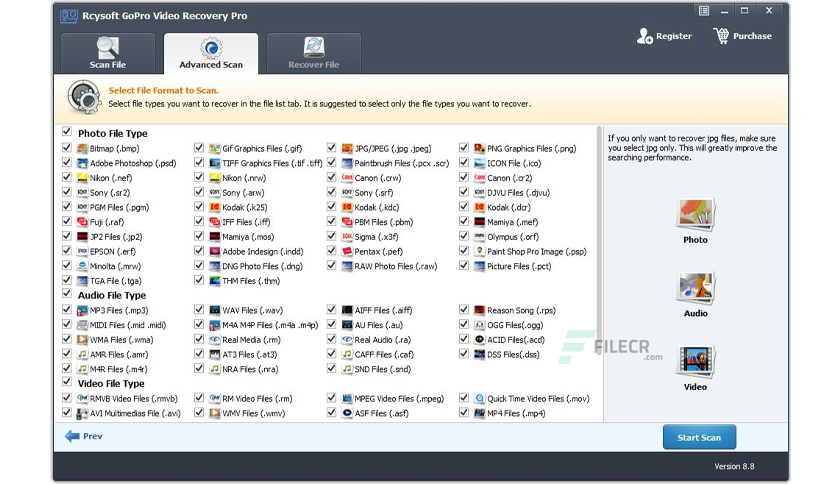Click the Paint Shop Pro Image icon
This screenshot has height=484, width=836.
pyautogui.click(x=479, y=251)
